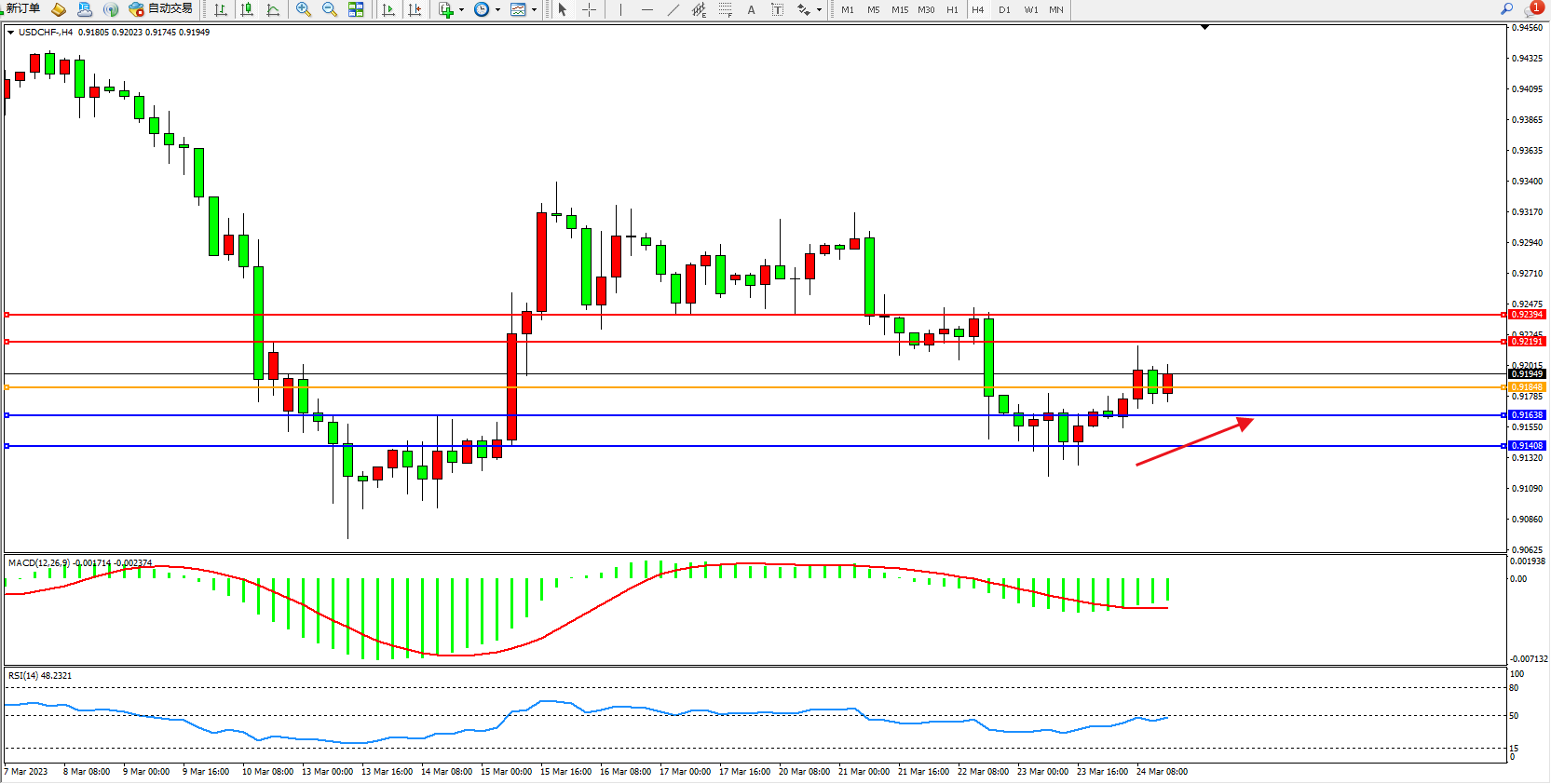Click the search magnifier icon at top right

1506,8
